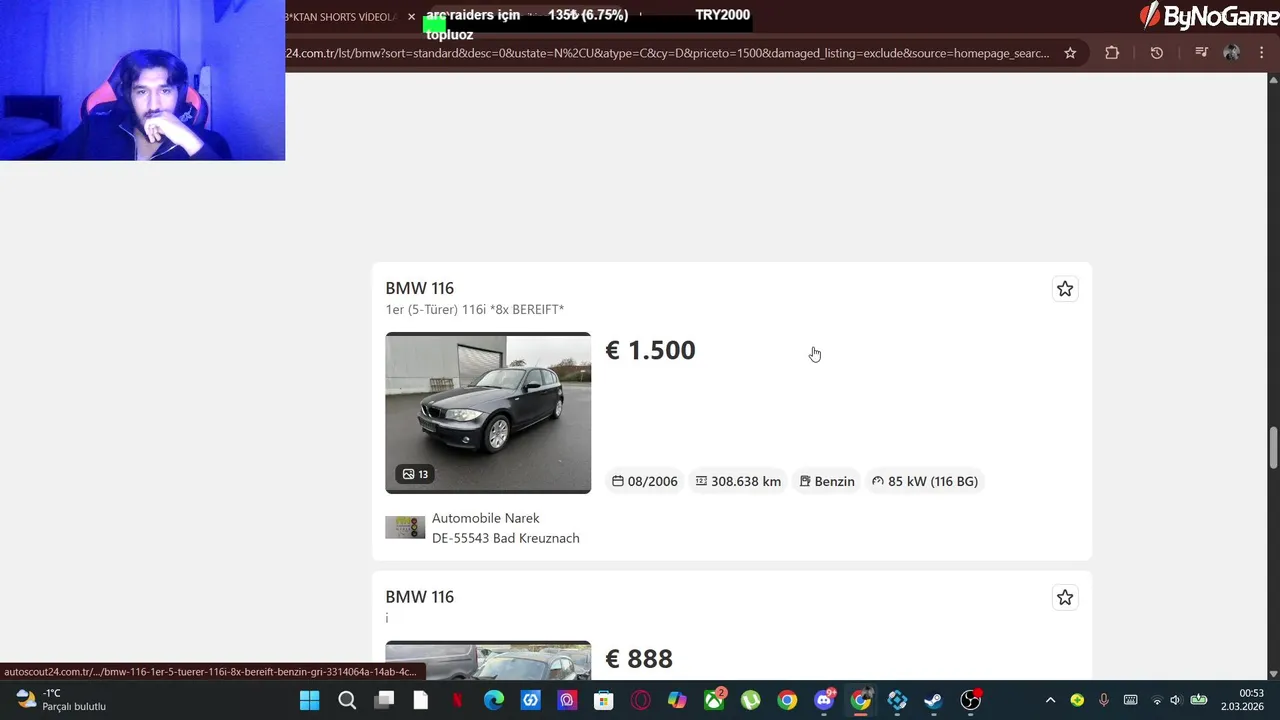Viewport: 1280px width, 720px height.
Task: Open uTorrent from the taskbar
Action: [751, 700]
